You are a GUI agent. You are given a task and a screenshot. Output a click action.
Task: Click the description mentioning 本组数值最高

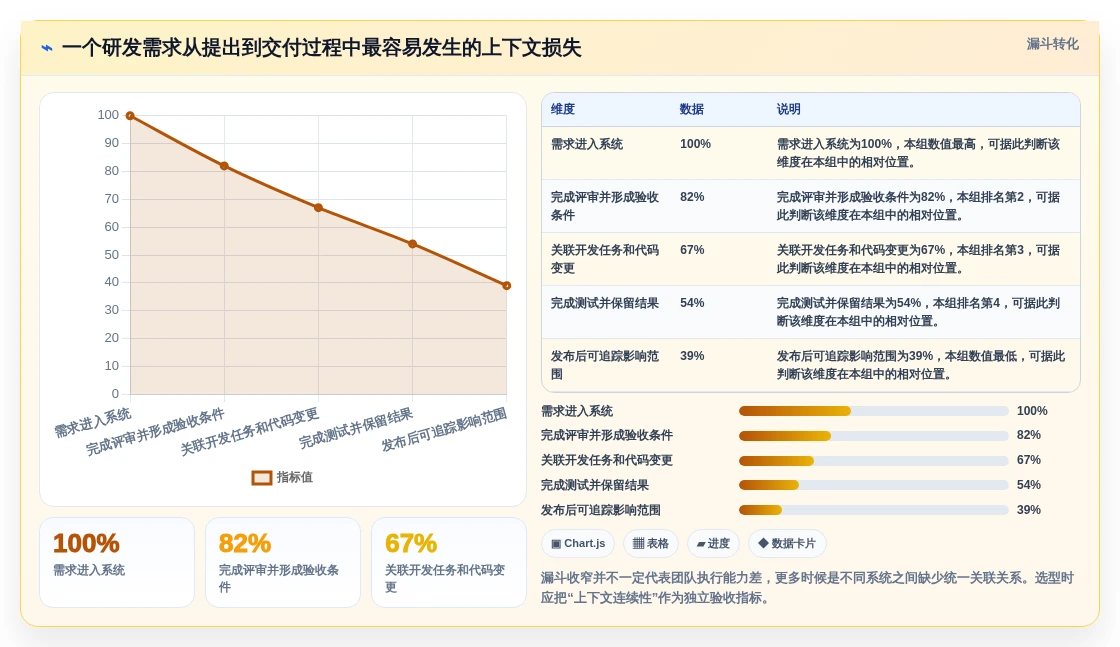(x=919, y=153)
